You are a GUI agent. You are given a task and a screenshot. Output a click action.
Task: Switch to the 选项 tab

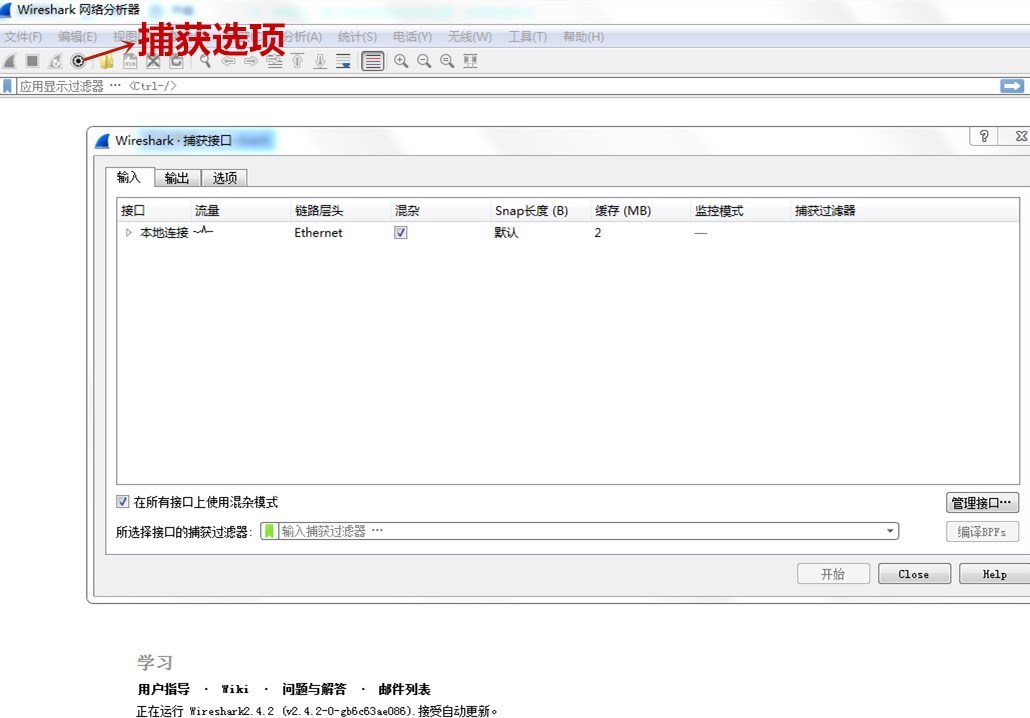tap(225, 178)
